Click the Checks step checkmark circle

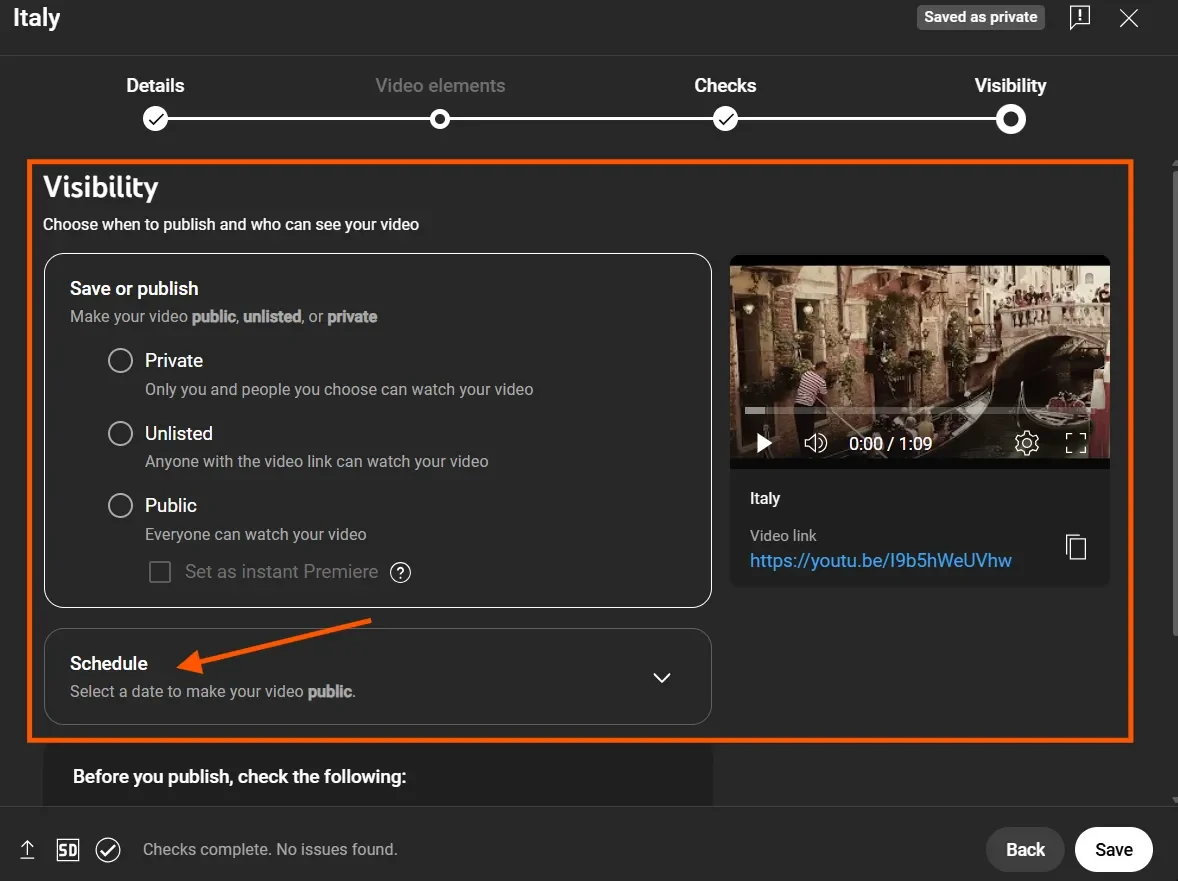click(725, 119)
